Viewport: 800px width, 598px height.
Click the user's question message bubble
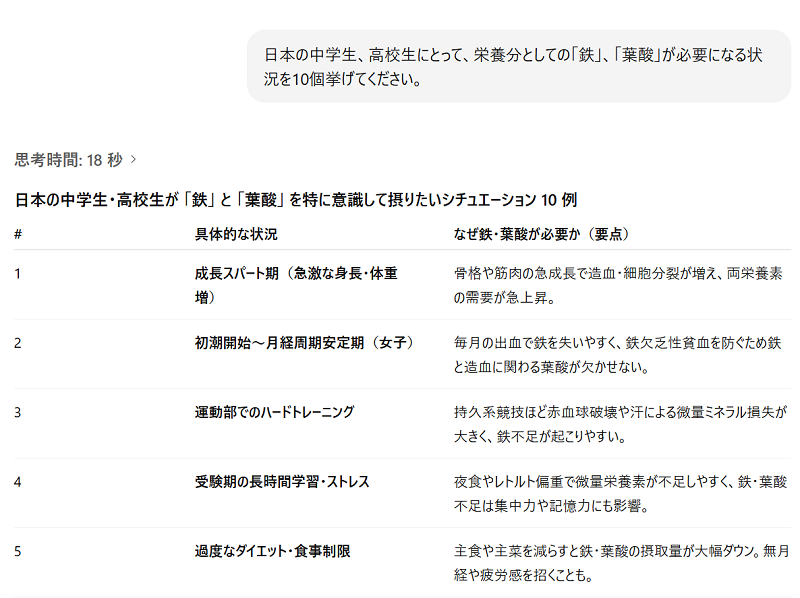[518, 66]
